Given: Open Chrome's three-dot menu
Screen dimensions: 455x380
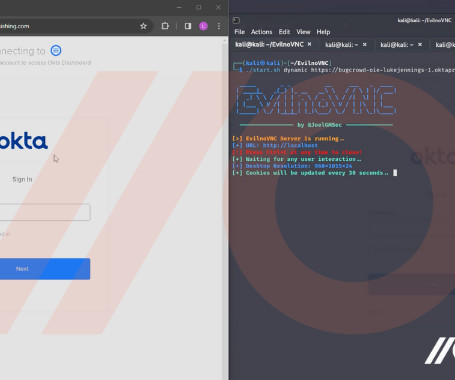Looking at the screenshot, I should click(x=219, y=26).
